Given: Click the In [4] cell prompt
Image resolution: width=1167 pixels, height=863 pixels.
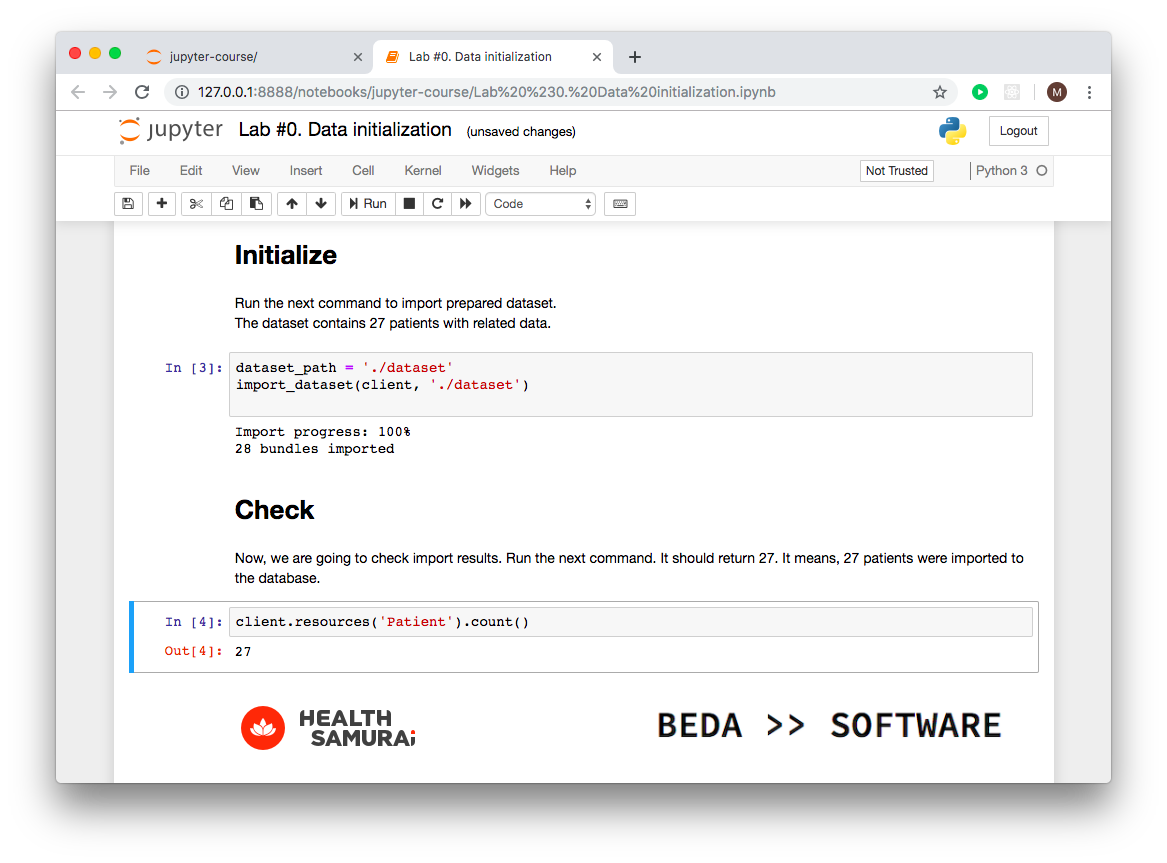Looking at the screenshot, I should [194, 622].
